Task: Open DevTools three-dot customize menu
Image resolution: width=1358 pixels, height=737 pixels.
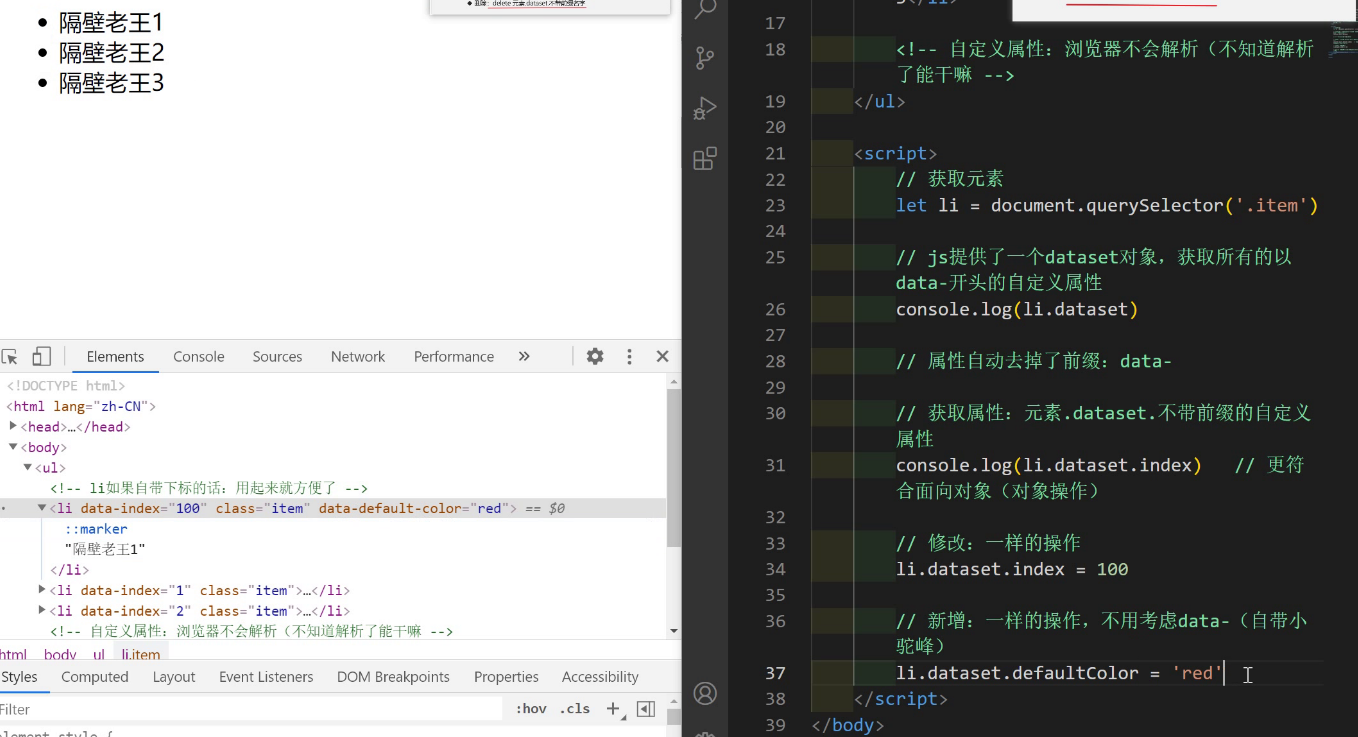Action: point(629,356)
